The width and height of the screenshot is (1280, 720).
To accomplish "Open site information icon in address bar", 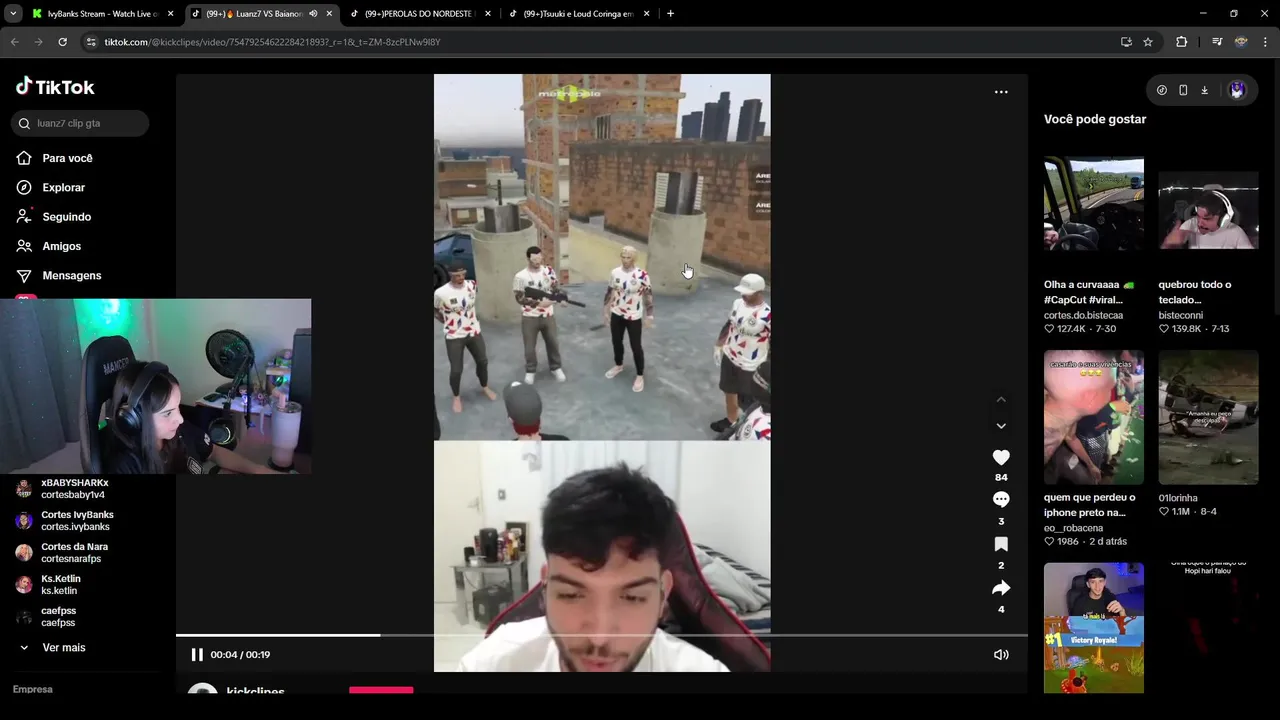I will [x=91, y=42].
